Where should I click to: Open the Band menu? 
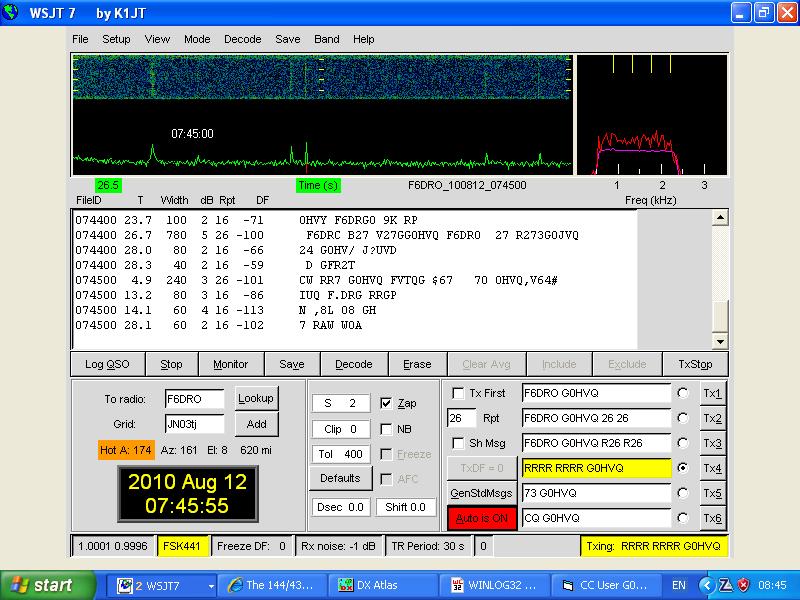pos(327,39)
